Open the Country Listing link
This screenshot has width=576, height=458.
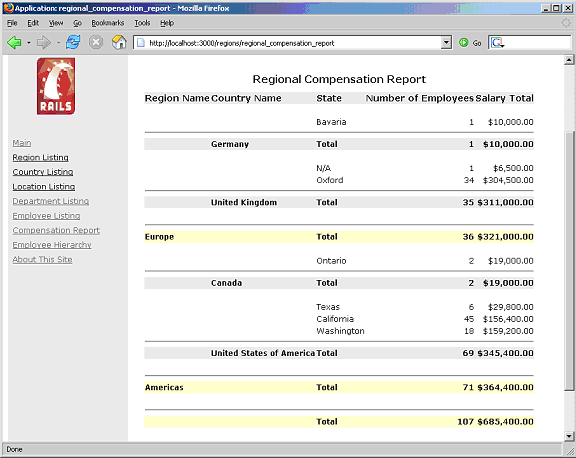(x=43, y=172)
